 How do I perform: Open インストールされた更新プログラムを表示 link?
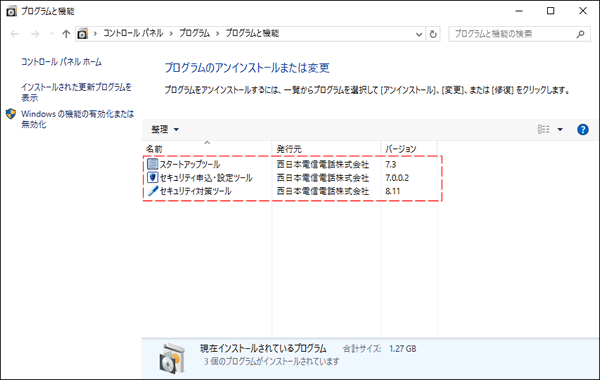coord(76,92)
